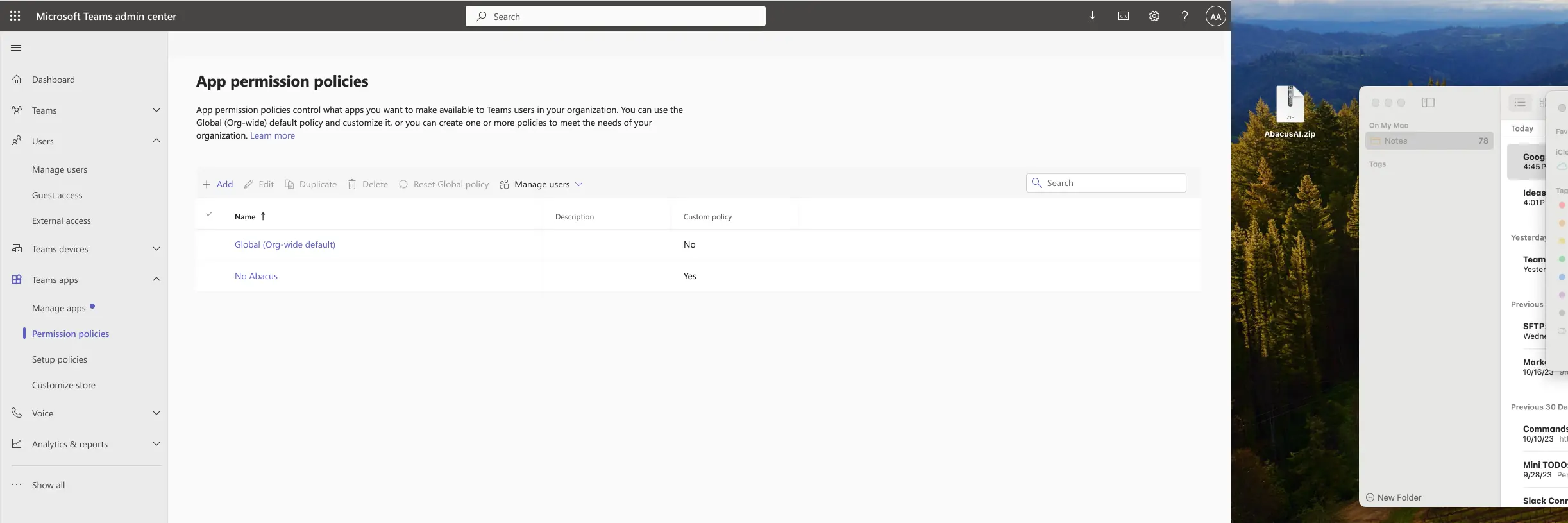
Task: Open the app launcher waffle icon
Action: point(15,16)
